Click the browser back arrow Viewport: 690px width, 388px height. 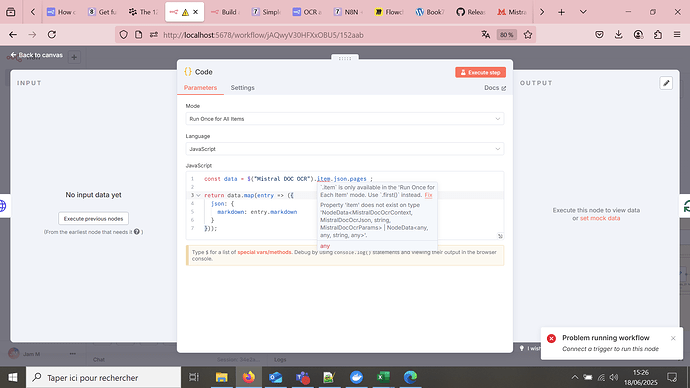[x=13, y=35]
